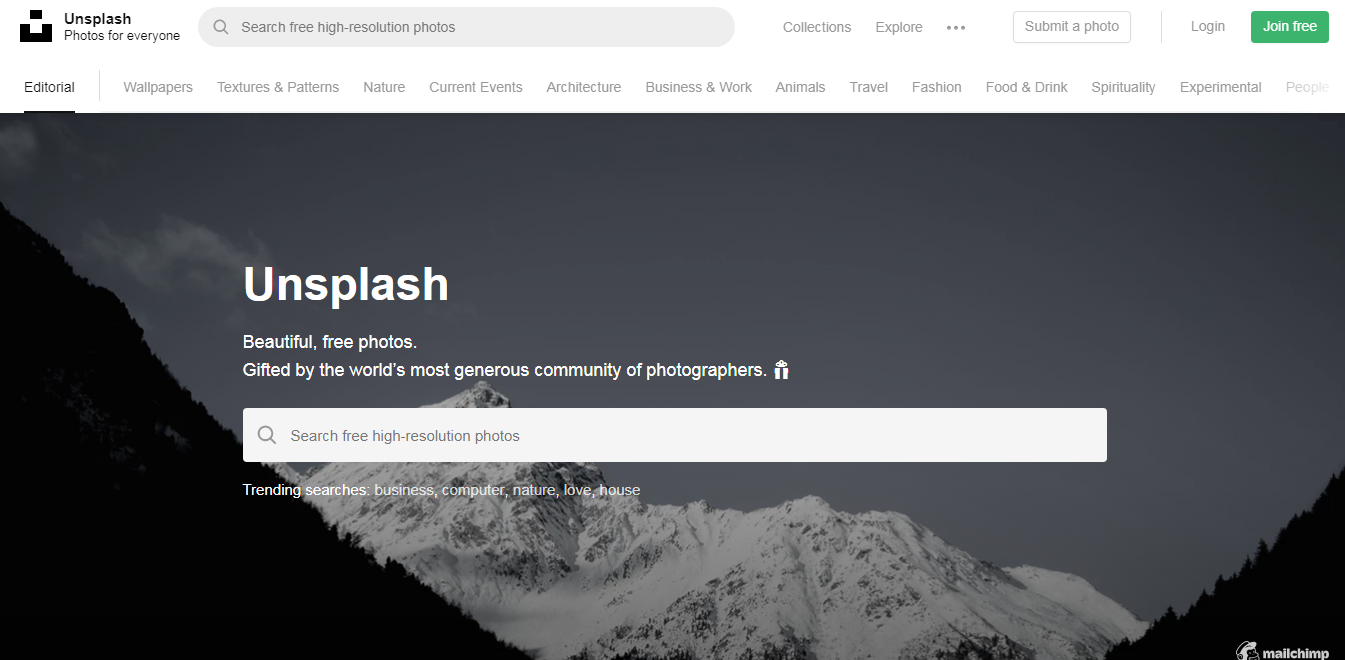Open the three-dots more menu
Image resolution: width=1345 pixels, height=660 pixels.
[x=956, y=28]
